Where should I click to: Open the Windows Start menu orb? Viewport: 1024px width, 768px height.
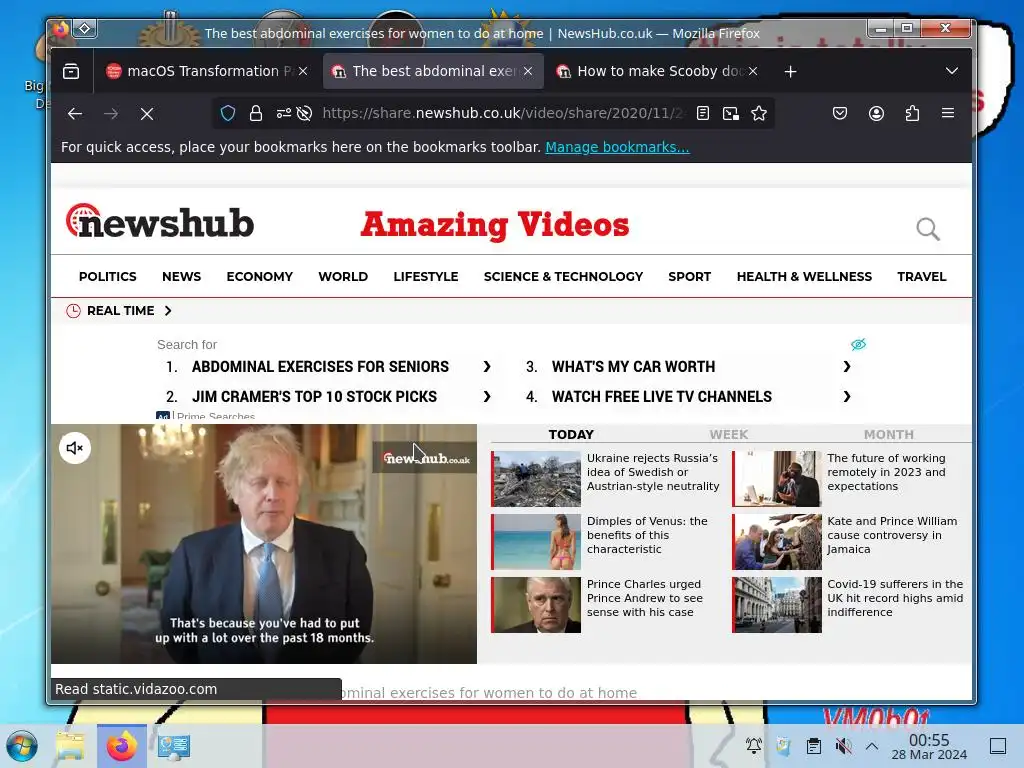22,746
